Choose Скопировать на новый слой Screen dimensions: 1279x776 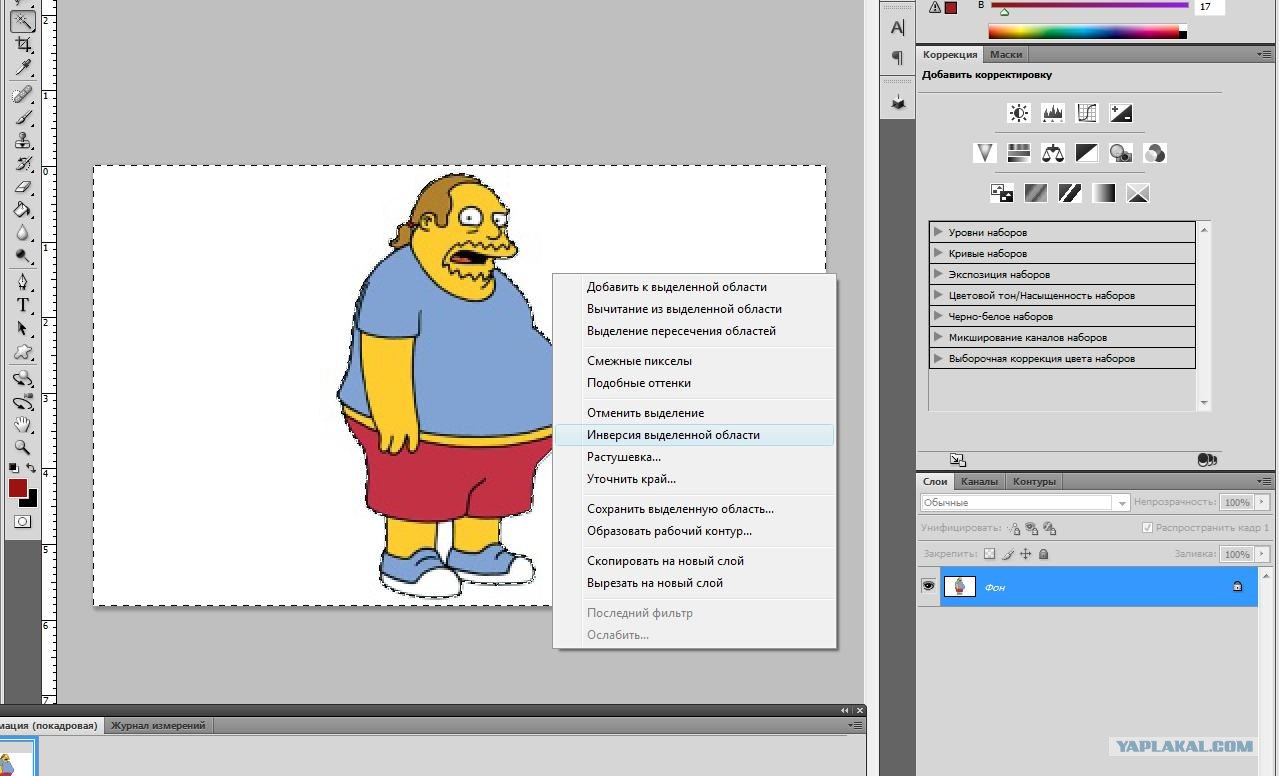pyautogui.click(x=694, y=561)
